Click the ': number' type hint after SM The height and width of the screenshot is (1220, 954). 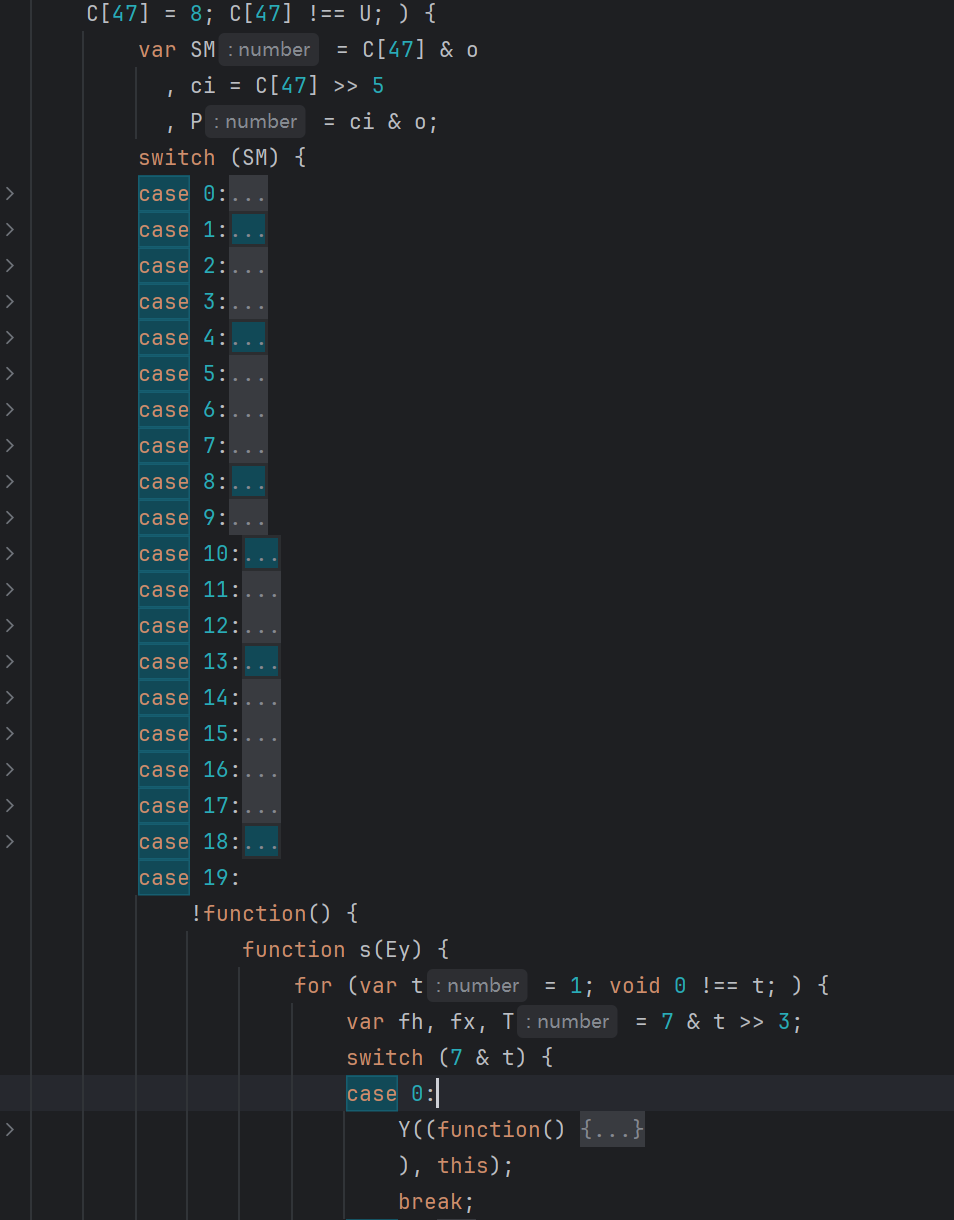click(x=269, y=49)
